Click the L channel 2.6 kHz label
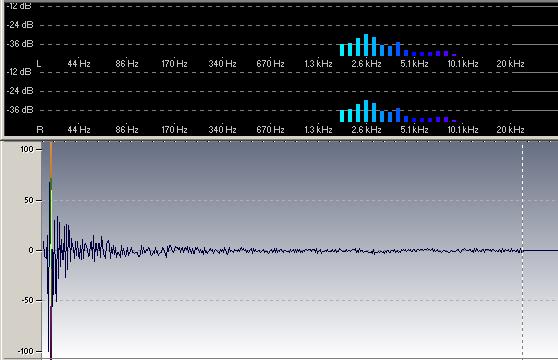 pos(366,64)
